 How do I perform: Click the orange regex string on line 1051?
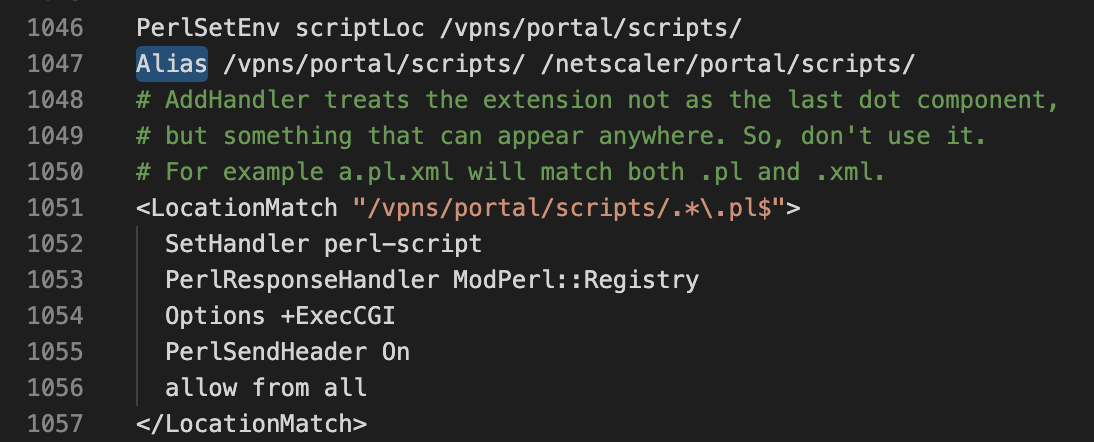[x=569, y=208]
